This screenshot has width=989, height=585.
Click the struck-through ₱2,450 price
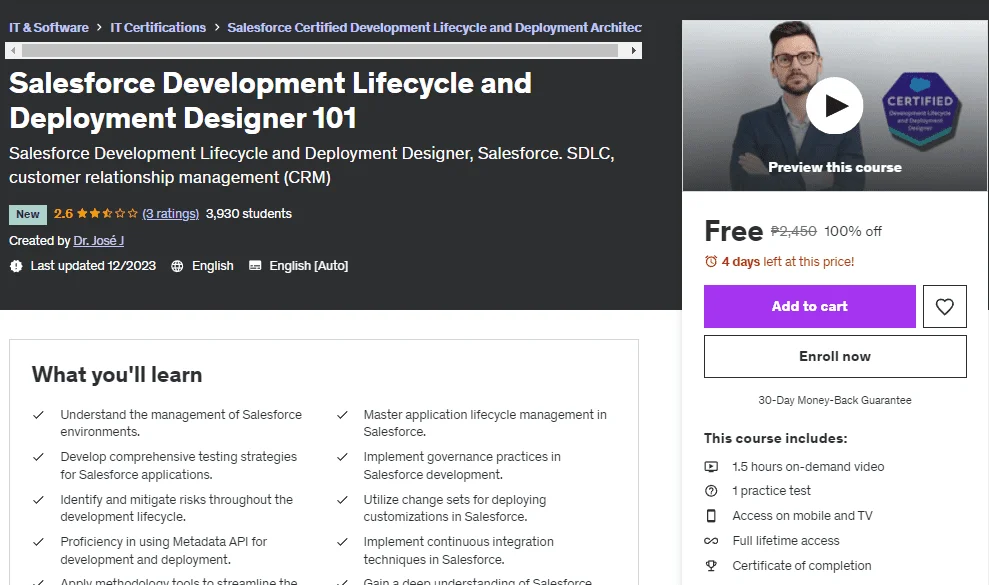click(793, 231)
